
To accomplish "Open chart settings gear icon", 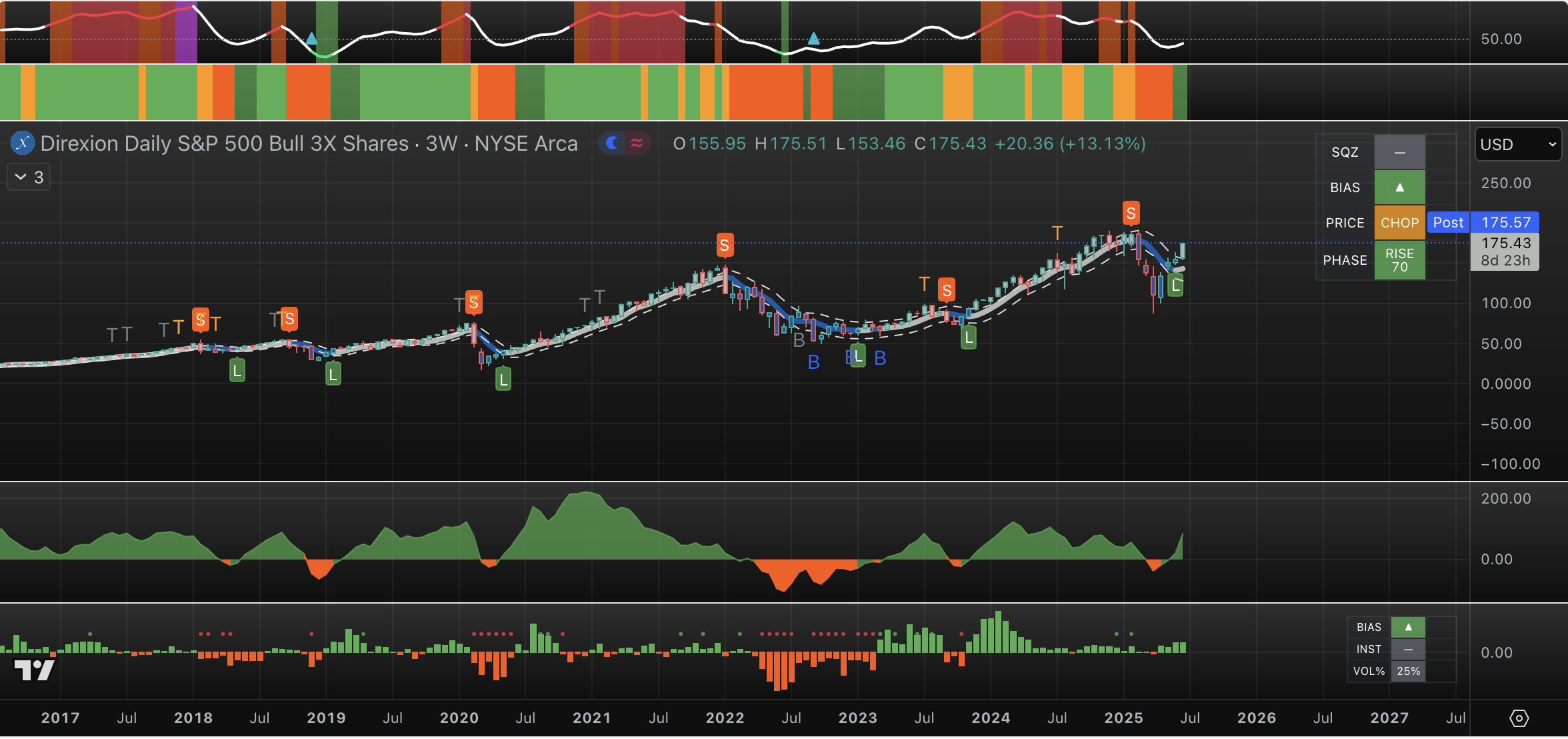I will pyautogui.click(x=1519, y=718).
